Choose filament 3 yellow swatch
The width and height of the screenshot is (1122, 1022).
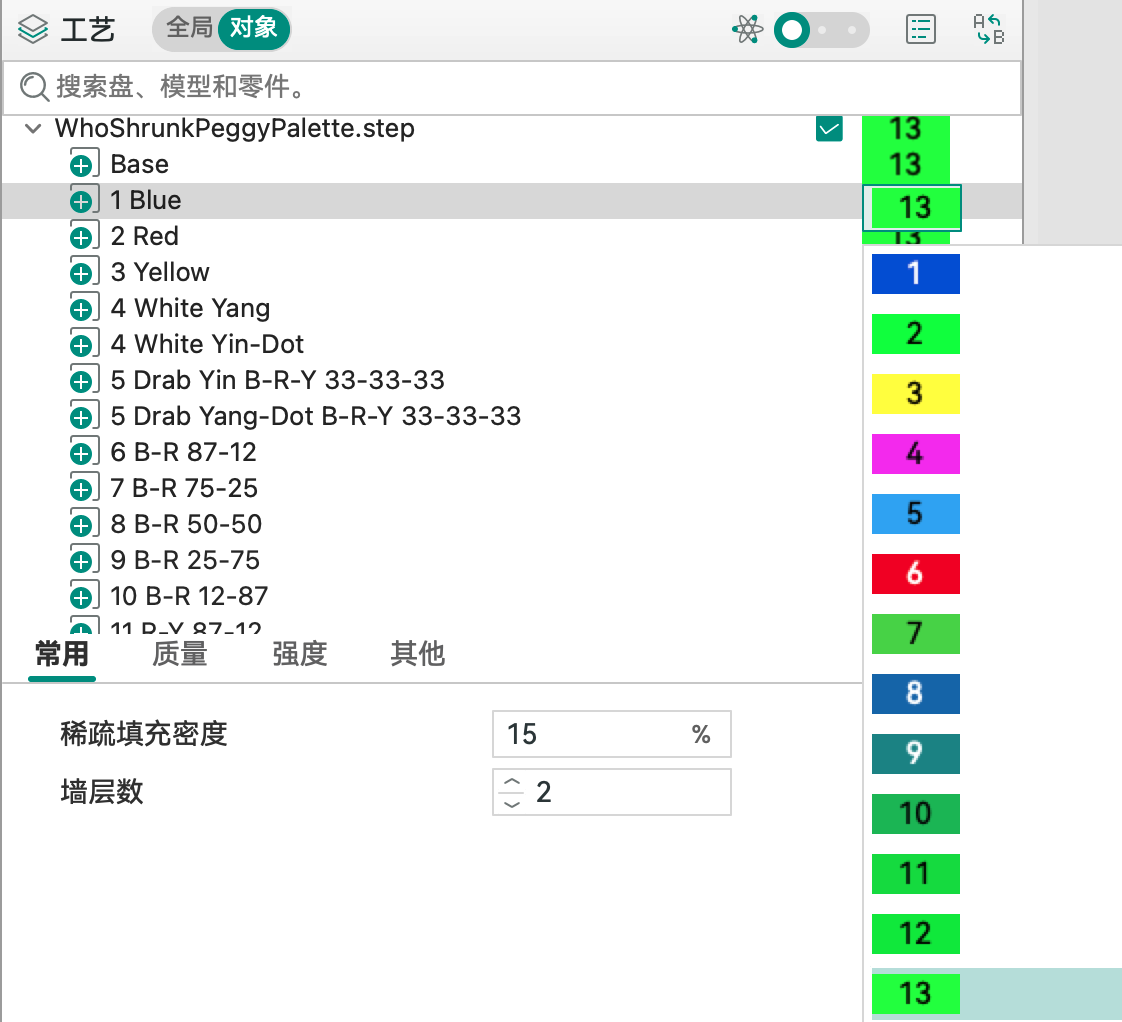(x=915, y=394)
